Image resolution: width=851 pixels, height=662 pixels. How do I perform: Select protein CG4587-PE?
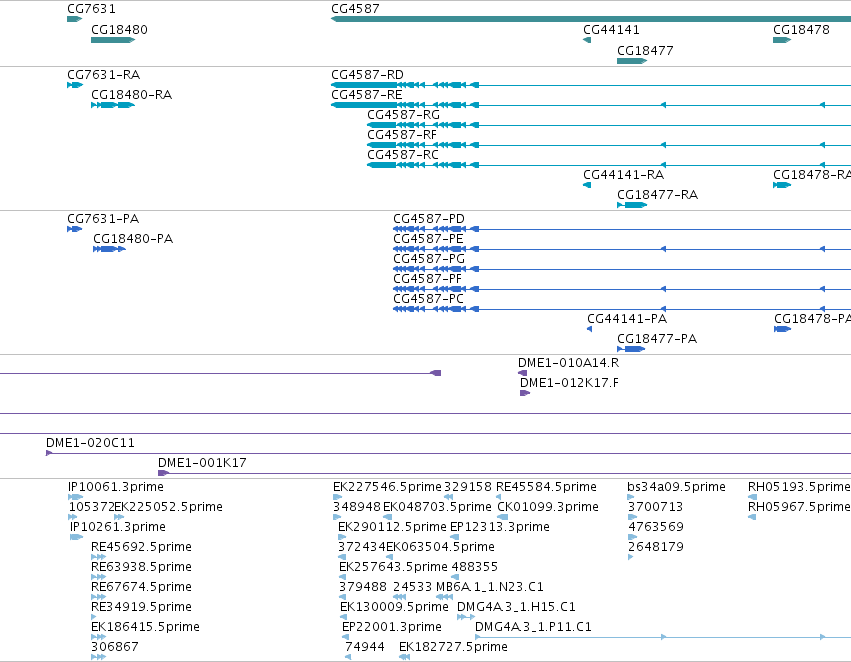(428, 239)
